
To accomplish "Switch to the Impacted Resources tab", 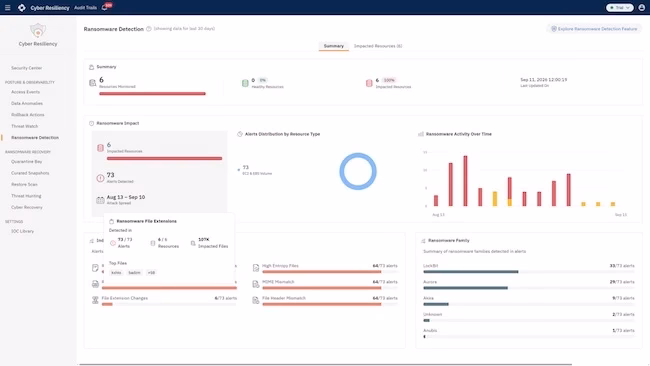I will tap(378, 46).
